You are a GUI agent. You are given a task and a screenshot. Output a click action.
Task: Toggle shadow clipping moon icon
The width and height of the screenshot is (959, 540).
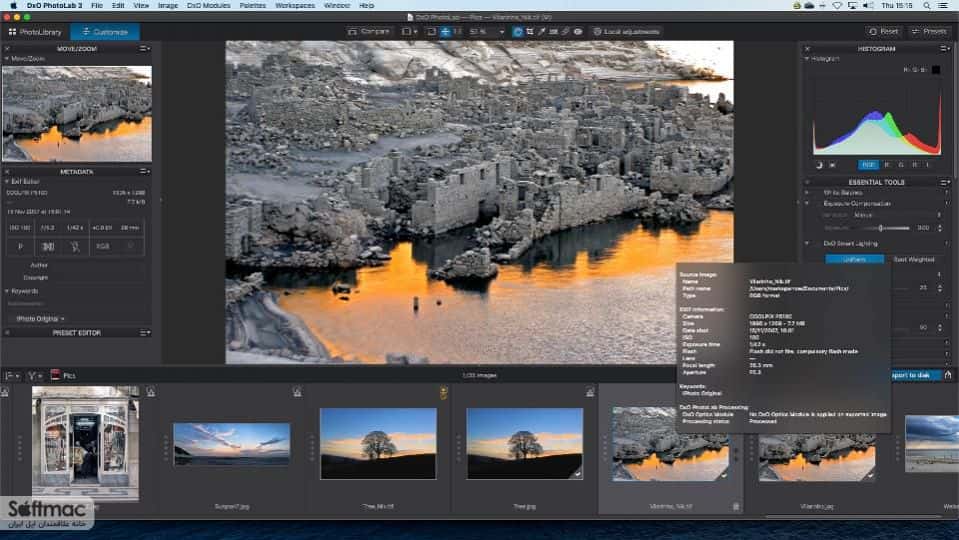click(x=820, y=165)
